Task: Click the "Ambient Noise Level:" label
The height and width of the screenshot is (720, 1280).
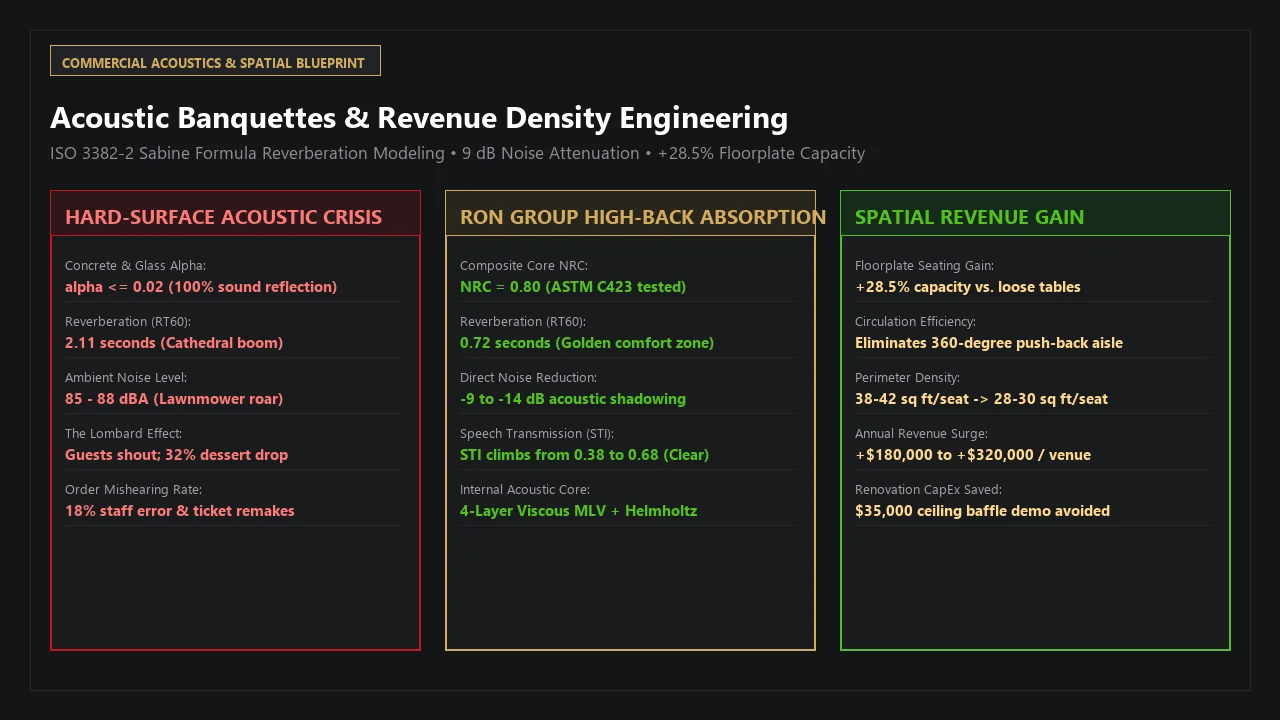Action: point(126,378)
